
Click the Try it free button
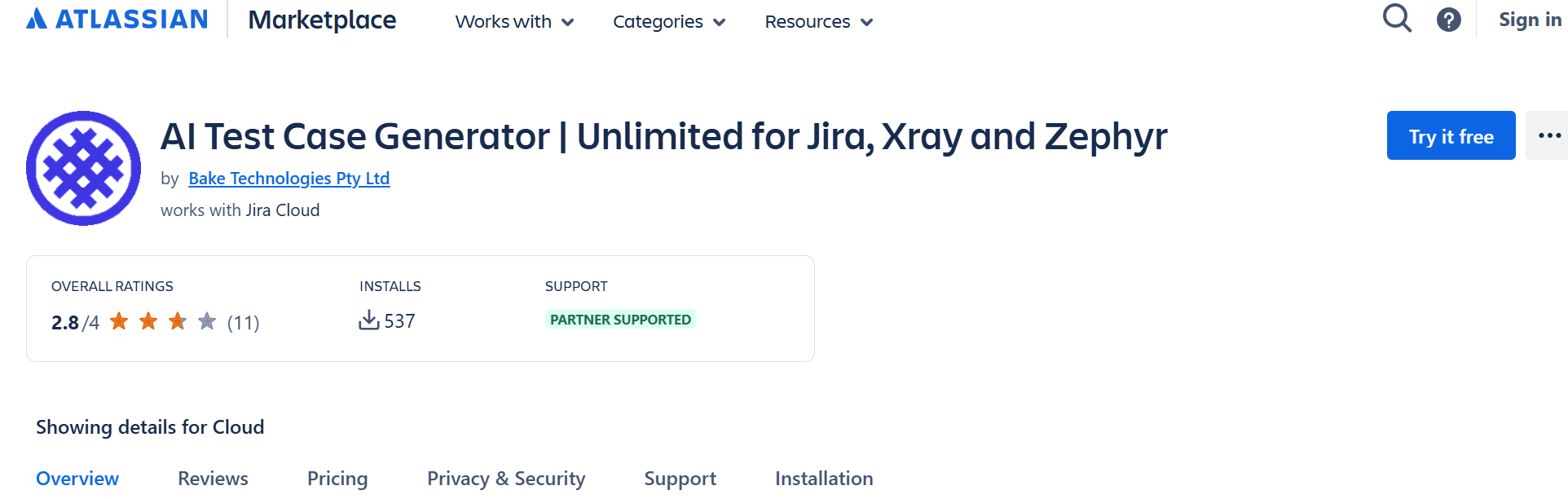tap(1451, 136)
